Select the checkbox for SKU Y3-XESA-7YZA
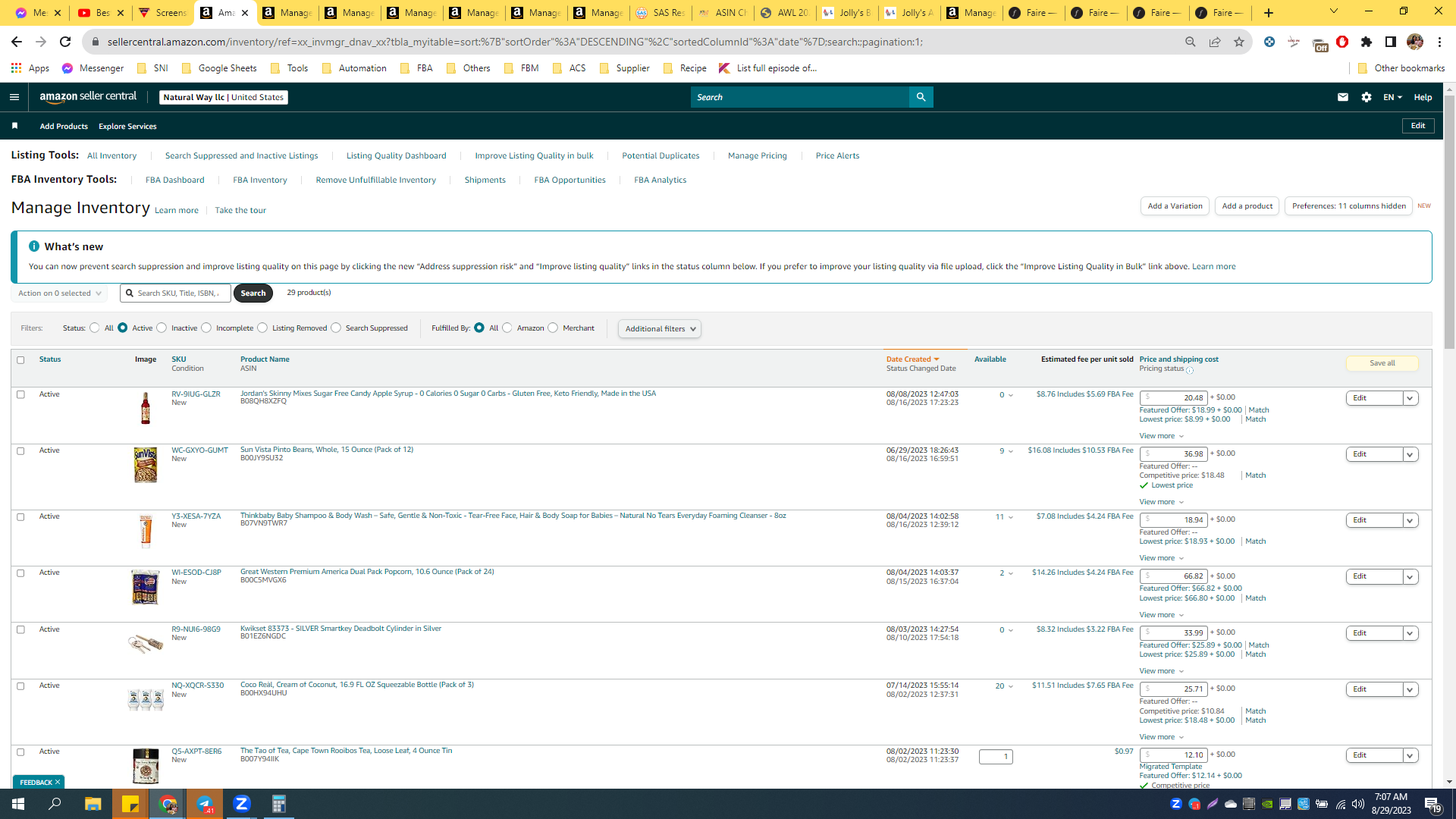 point(20,517)
